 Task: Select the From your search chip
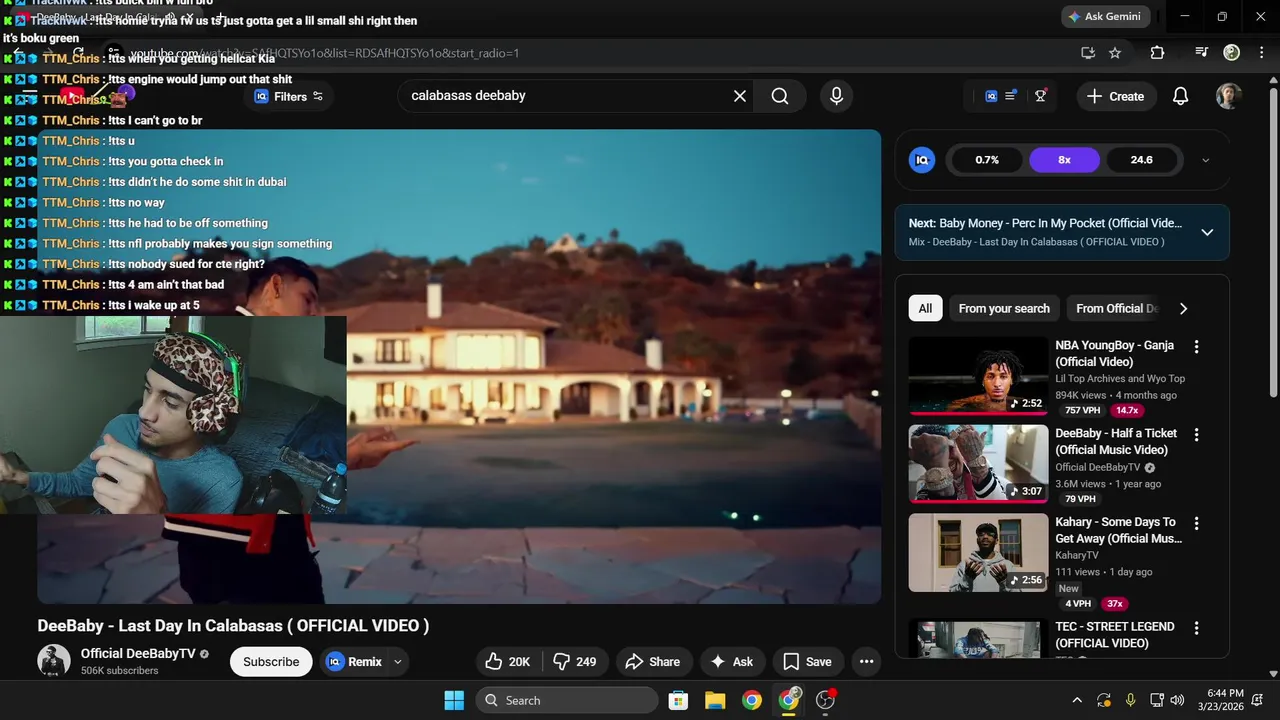pos(1004,308)
